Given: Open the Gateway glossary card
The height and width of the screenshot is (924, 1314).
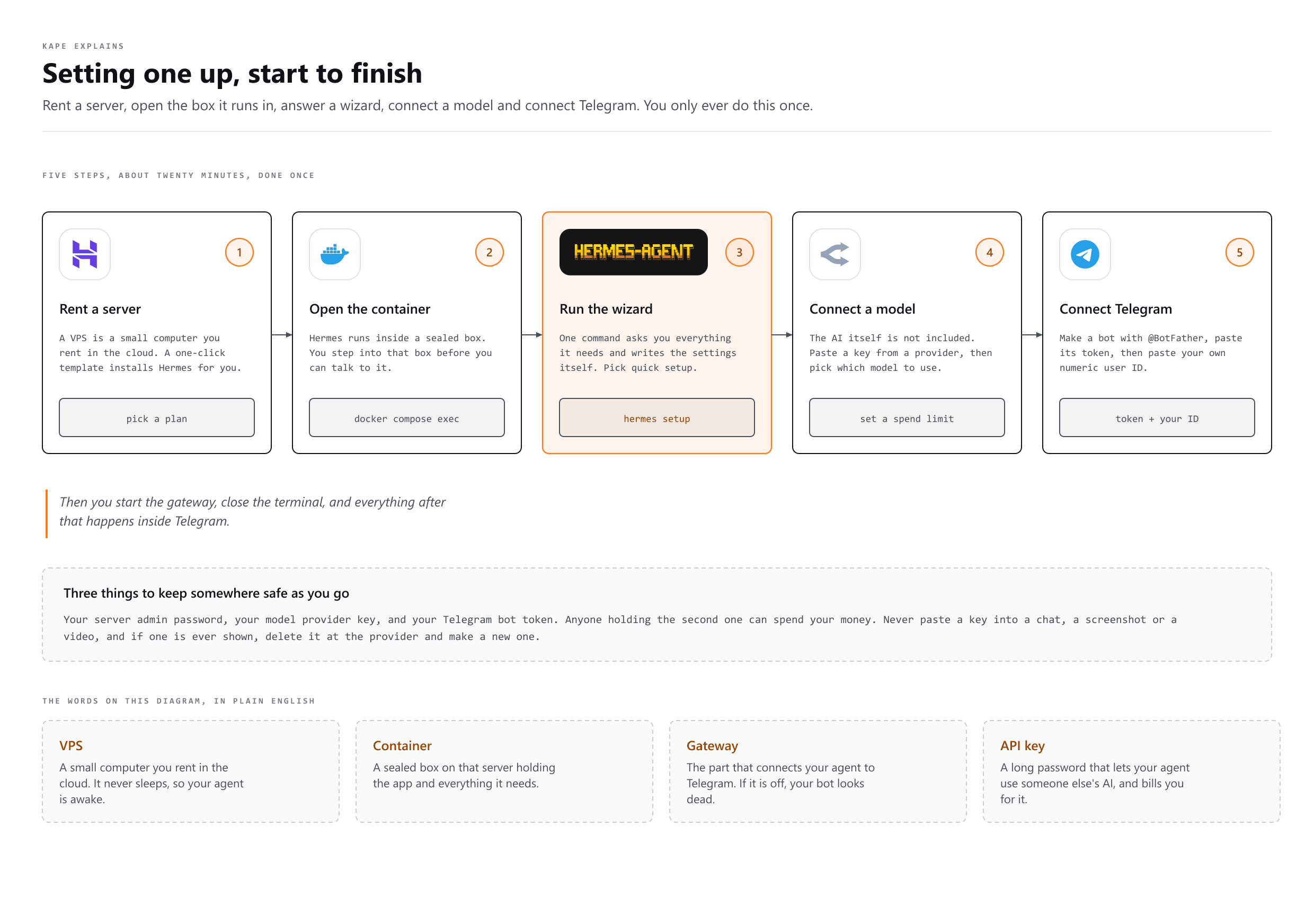Looking at the screenshot, I should tap(818, 772).
